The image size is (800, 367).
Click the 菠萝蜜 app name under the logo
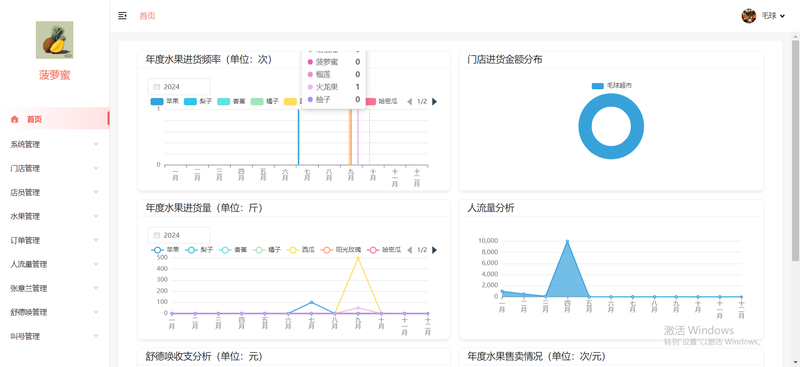(x=55, y=75)
